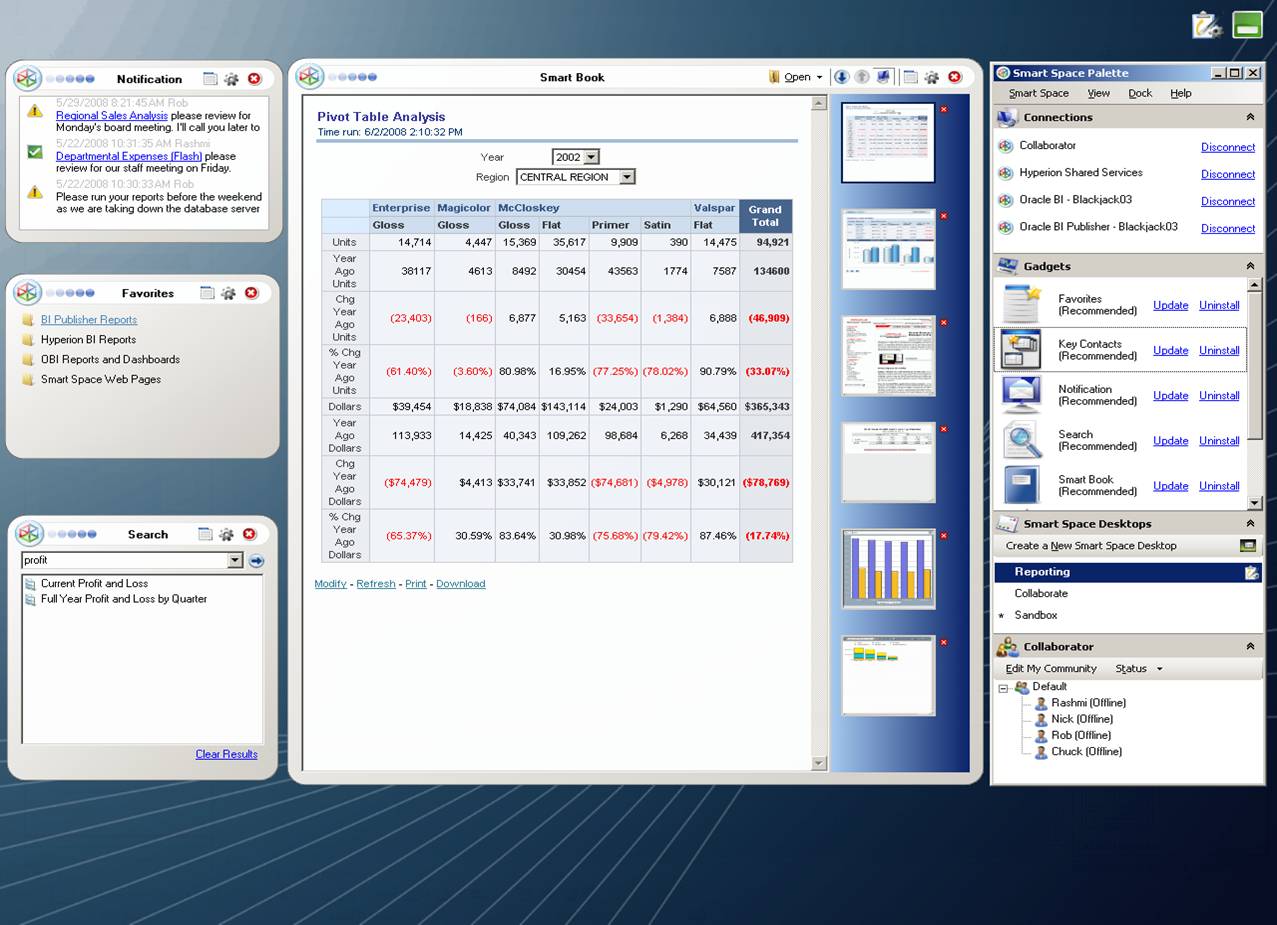Open the View menu in palette
1277x925 pixels.
(1098, 93)
